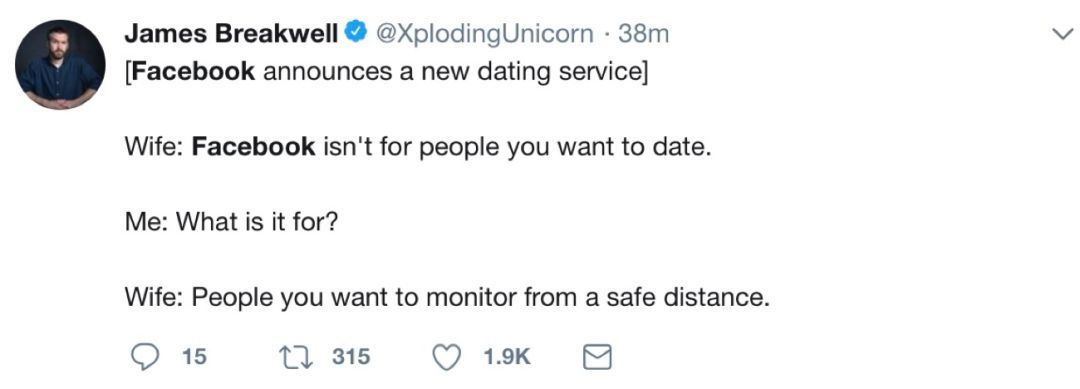Open the tweet options chevron menu
Screen dimensions: 1080x389
(x=1062, y=34)
